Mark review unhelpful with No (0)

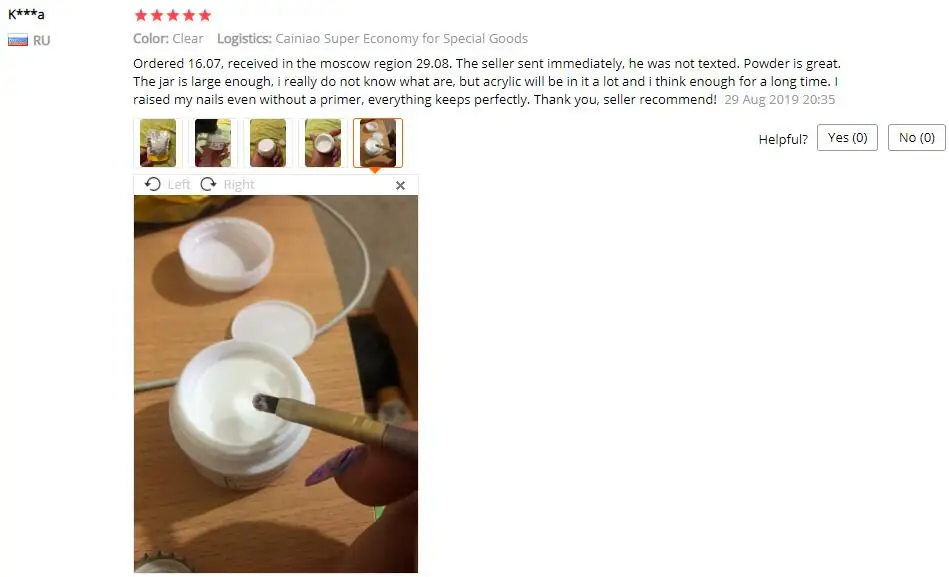(x=917, y=137)
